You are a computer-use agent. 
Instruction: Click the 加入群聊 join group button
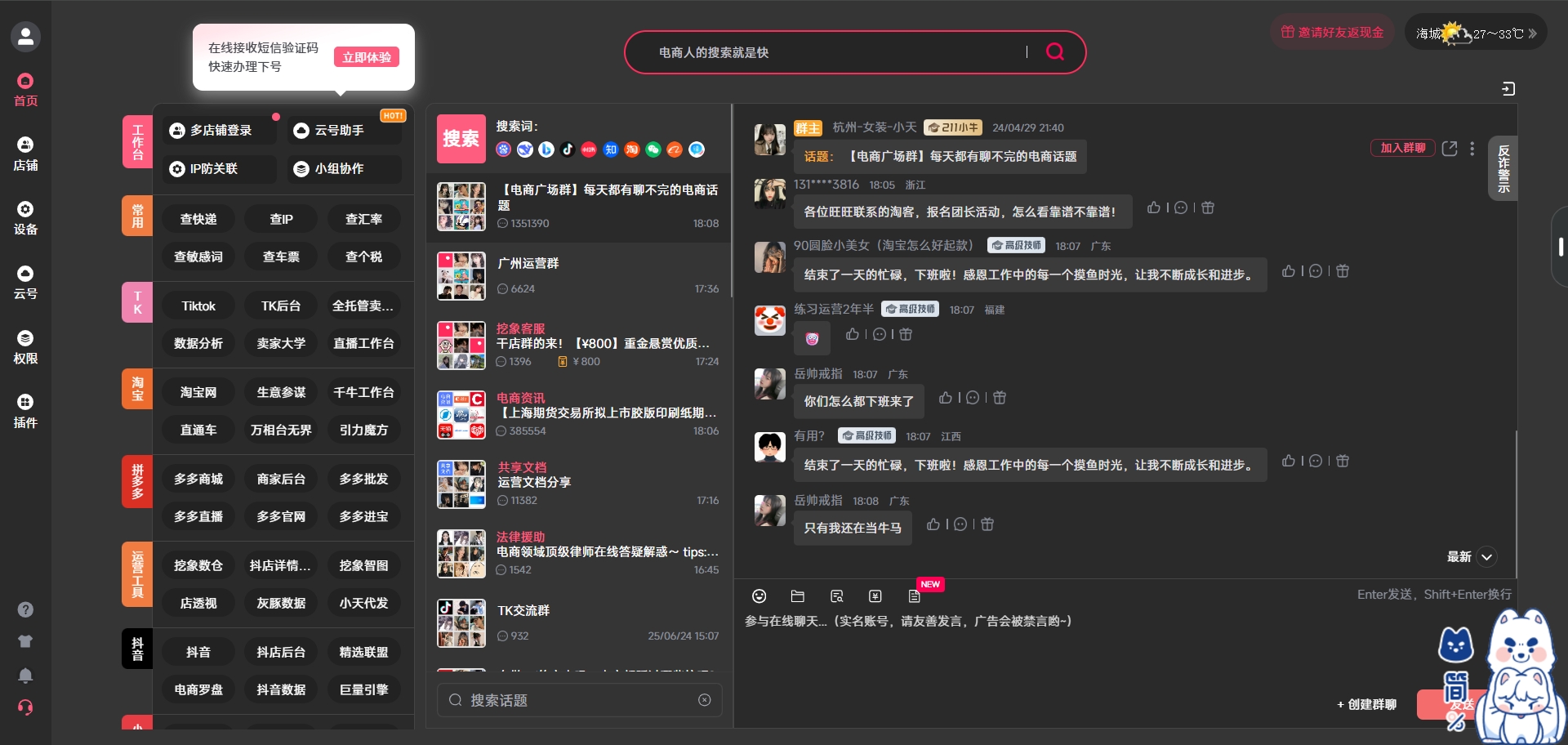point(1402,148)
